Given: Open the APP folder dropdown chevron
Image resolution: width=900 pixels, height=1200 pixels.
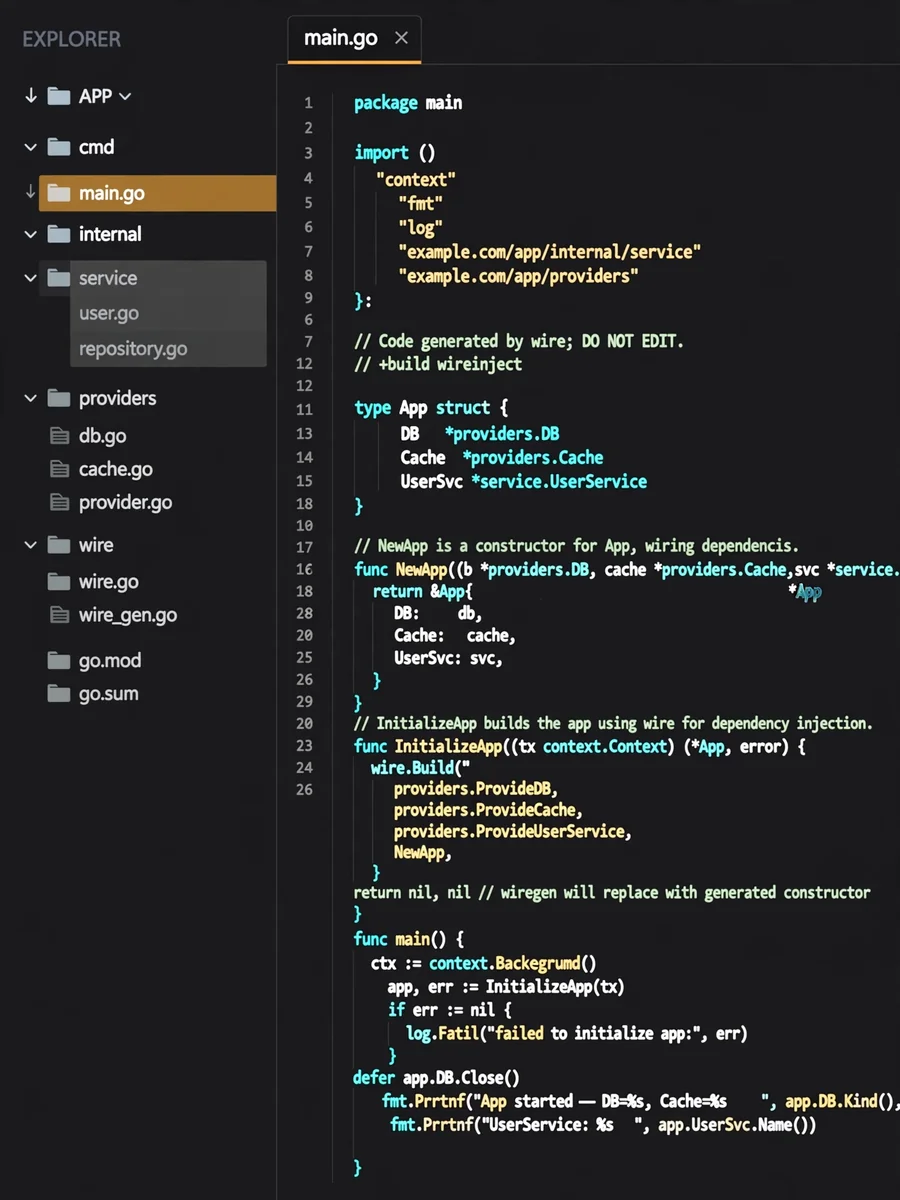Looking at the screenshot, I should pos(125,97).
